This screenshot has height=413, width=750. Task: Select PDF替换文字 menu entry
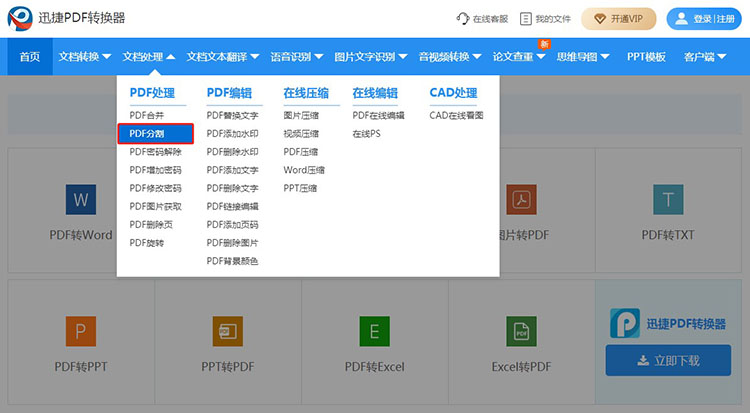[232, 115]
